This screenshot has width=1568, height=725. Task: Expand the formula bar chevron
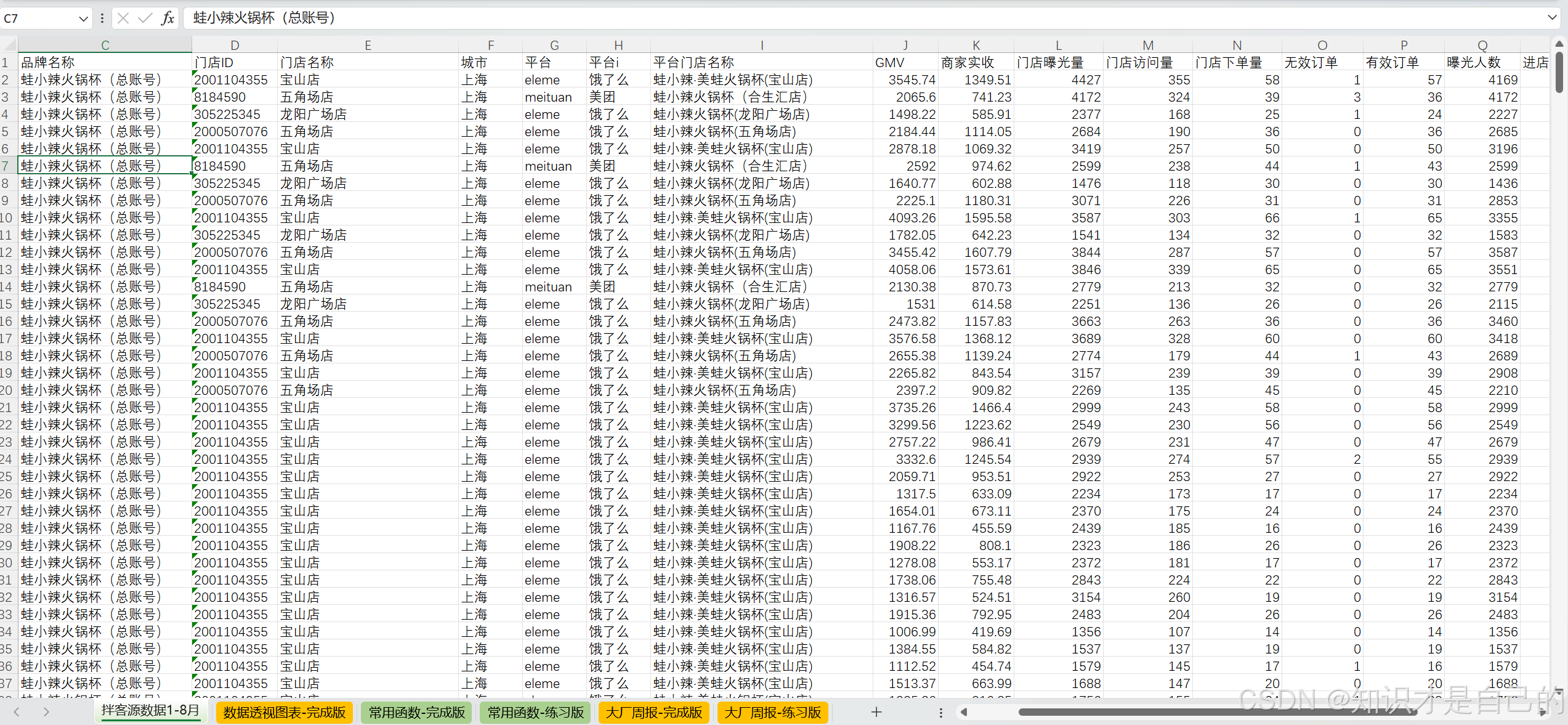click(x=1552, y=18)
